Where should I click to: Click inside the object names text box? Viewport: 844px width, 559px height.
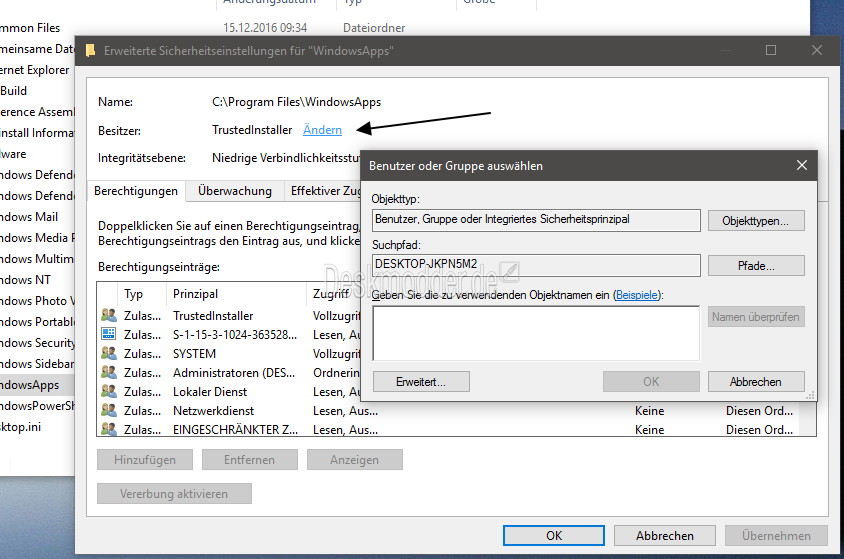[x=536, y=333]
